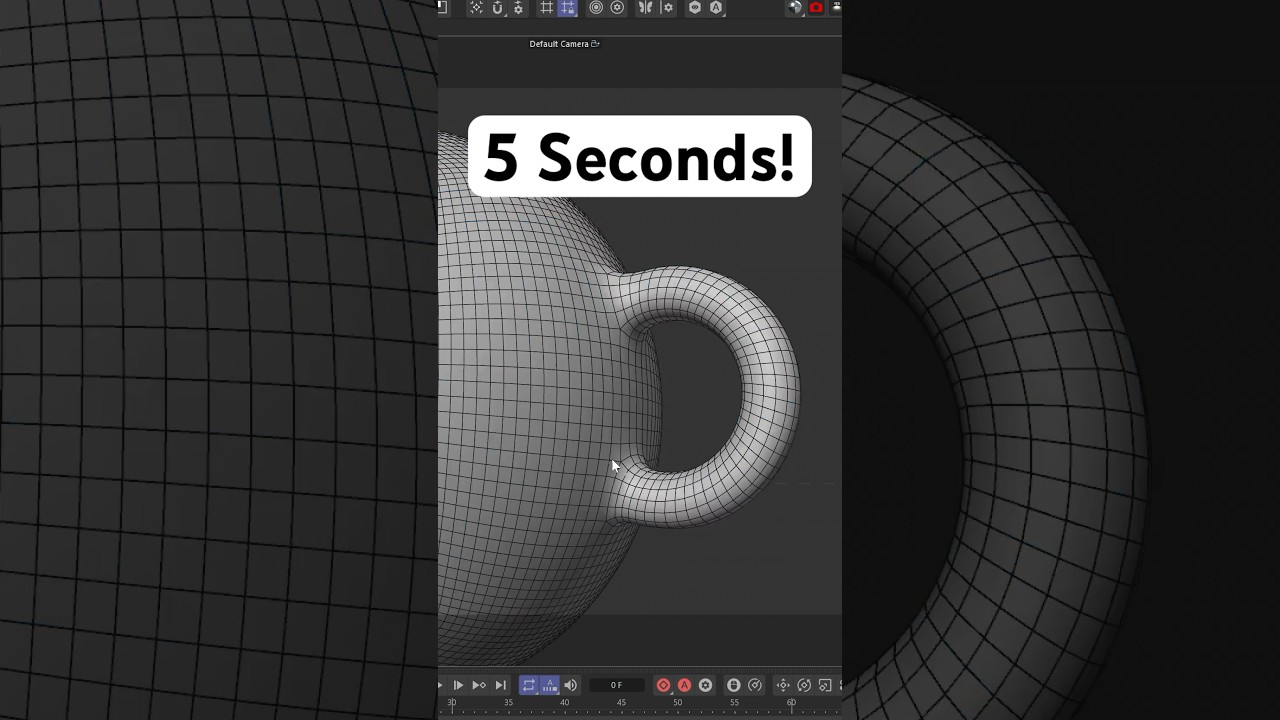Click the grid workplane icon
The height and width of the screenshot is (720, 1280).
547,8
